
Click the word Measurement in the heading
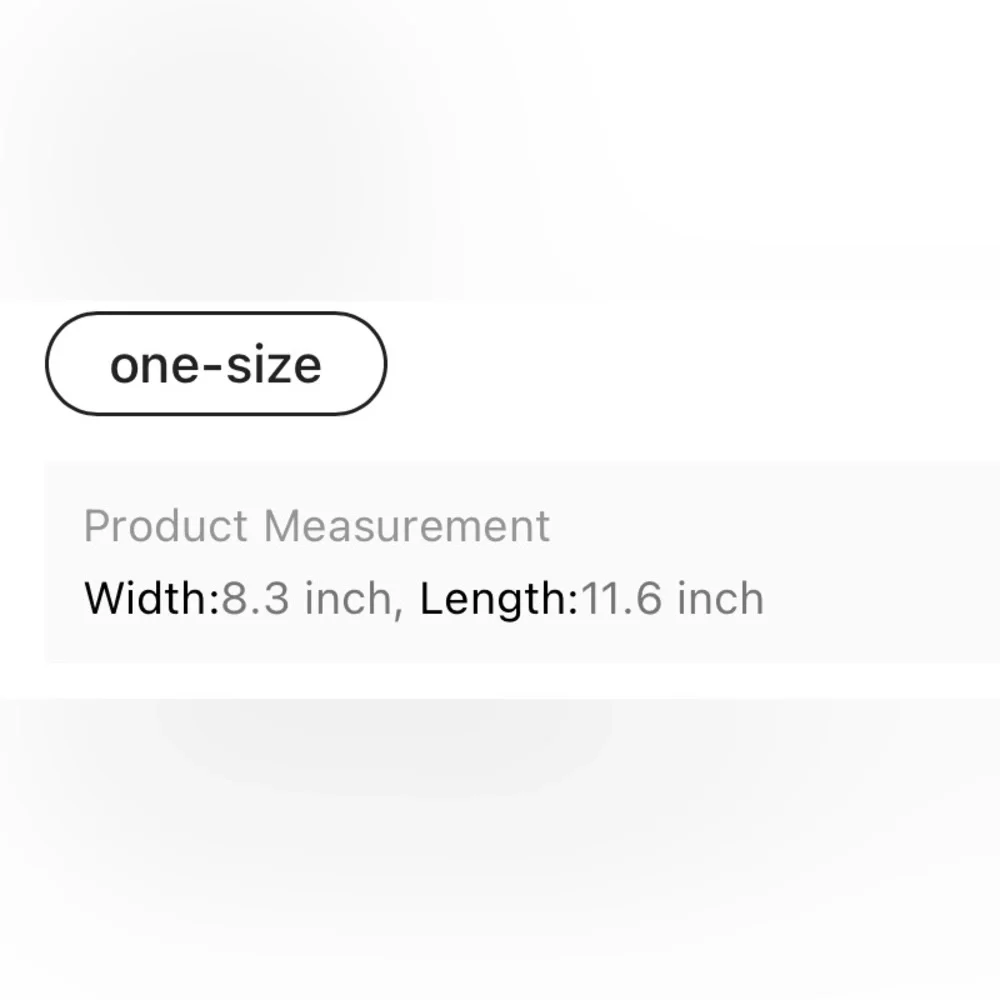[407, 526]
